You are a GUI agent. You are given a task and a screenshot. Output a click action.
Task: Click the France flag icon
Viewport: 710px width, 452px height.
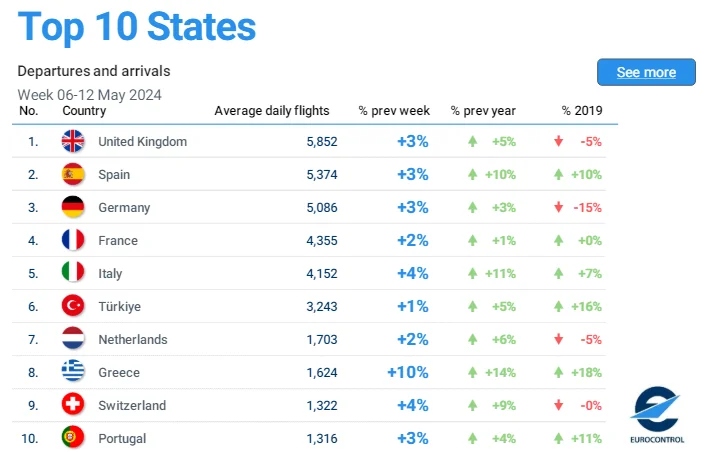73,240
